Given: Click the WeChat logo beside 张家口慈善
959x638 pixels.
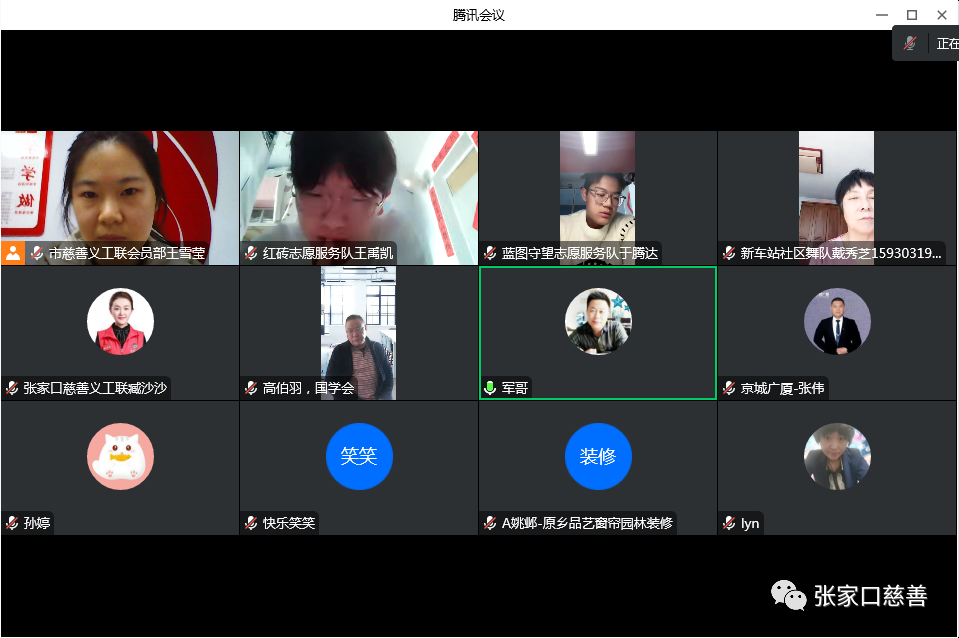Looking at the screenshot, I should (x=788, y=596).
